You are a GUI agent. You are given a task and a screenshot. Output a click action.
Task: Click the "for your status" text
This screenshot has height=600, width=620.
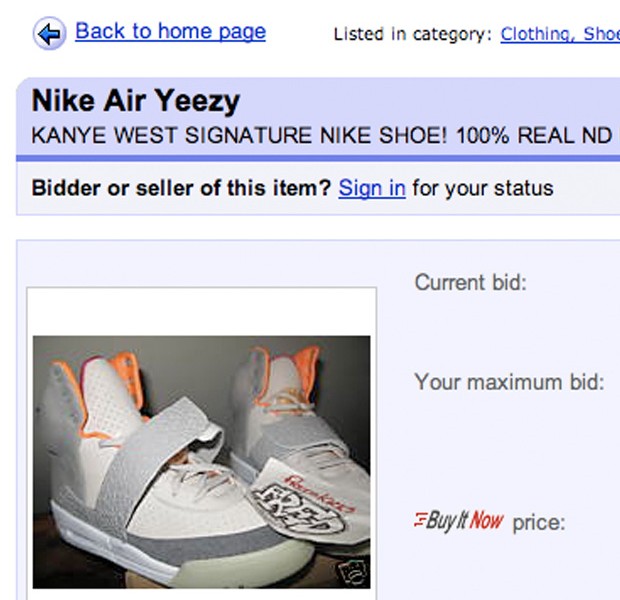[482, 188]
